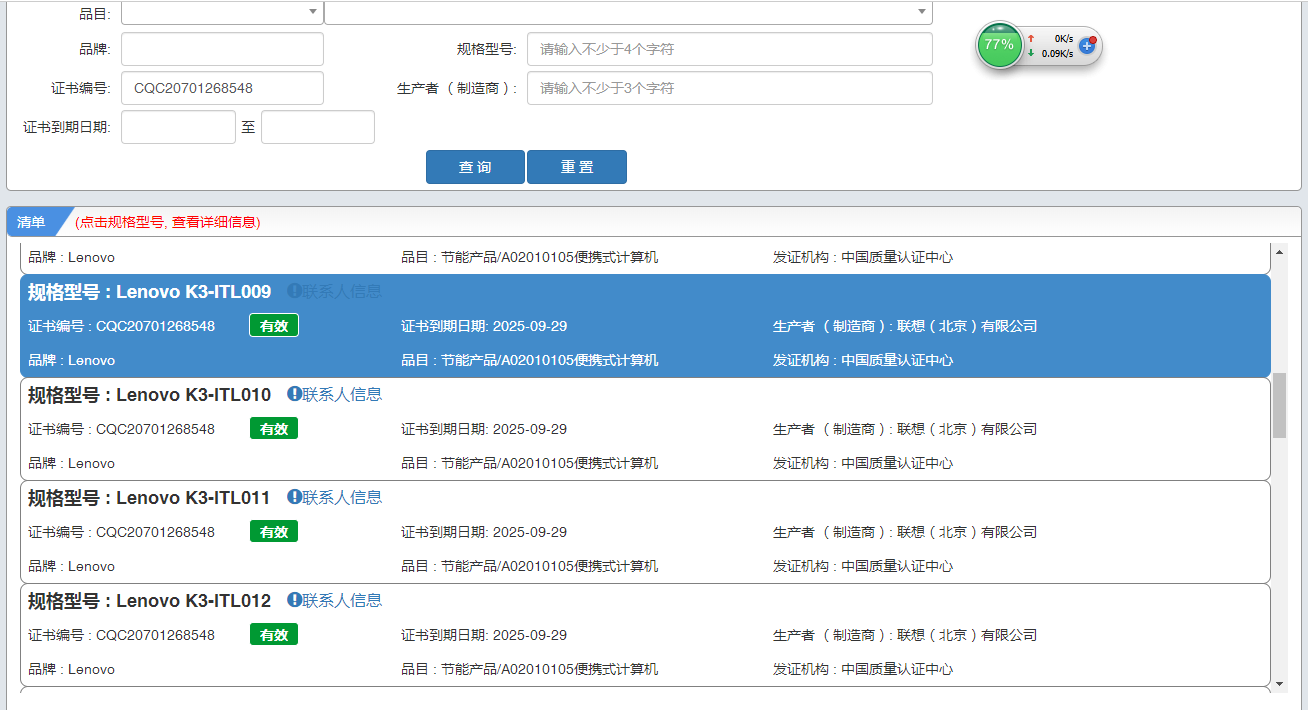This screenshot has height=710, width=1308.
Task: Click the 有效 status badge in K3-ITL010 row
Action: (x=274, y=429)
